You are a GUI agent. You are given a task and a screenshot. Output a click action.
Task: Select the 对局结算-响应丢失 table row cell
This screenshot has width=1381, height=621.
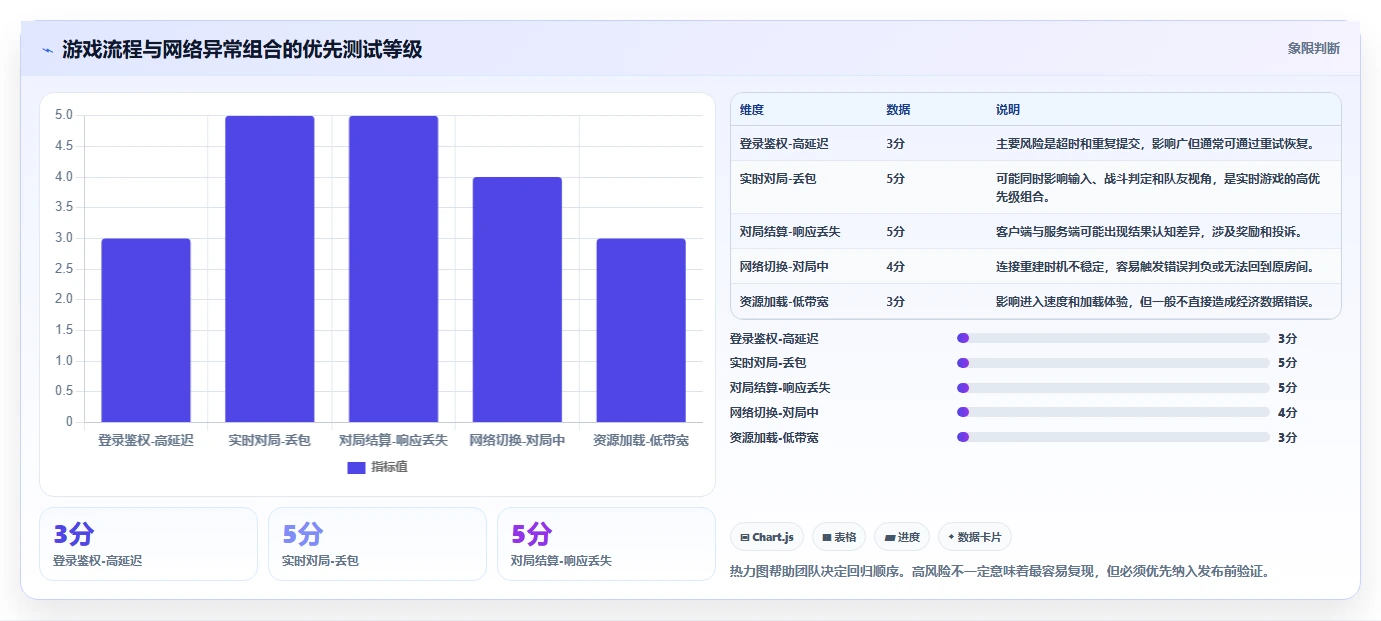coord(790,231)
